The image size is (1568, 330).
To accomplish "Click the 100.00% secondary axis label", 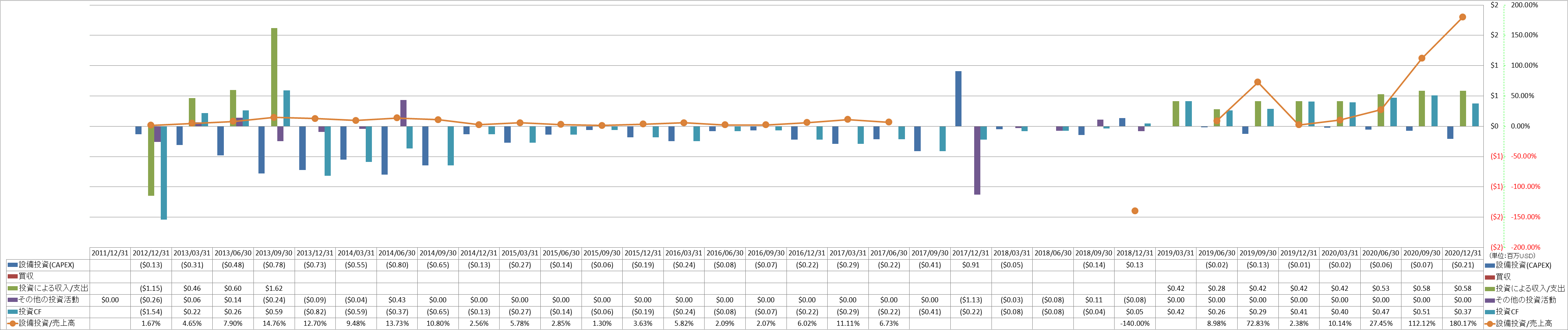I will click(x=1524, y=65).
